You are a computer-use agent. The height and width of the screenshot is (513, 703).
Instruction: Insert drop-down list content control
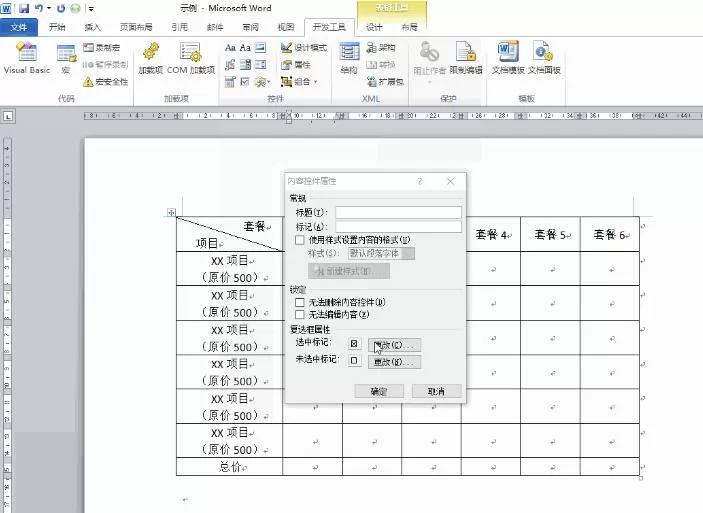[x=260, y=65]
